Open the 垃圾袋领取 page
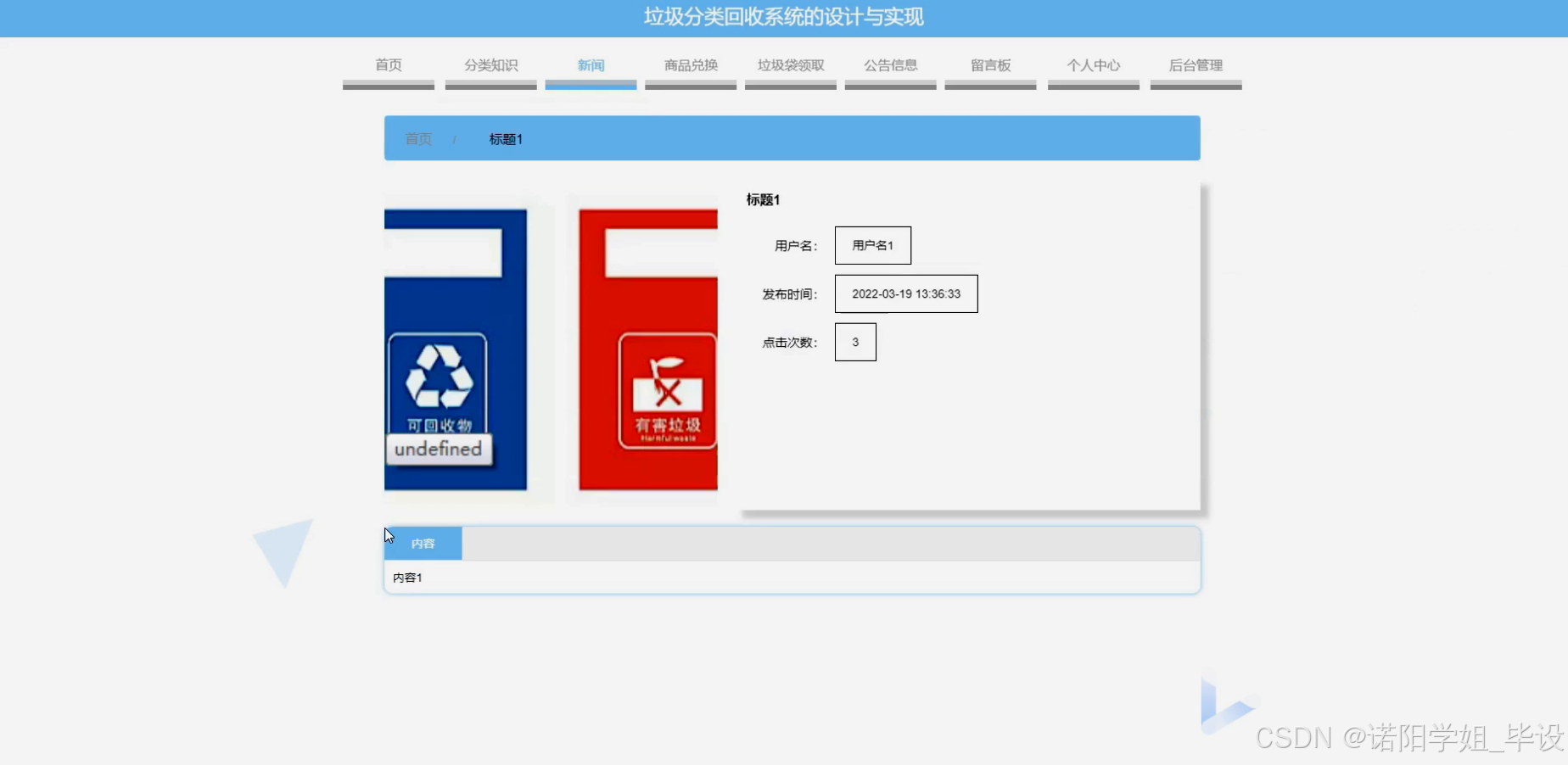The height and width of the screenshot is (765, 1568). point(790,65)
